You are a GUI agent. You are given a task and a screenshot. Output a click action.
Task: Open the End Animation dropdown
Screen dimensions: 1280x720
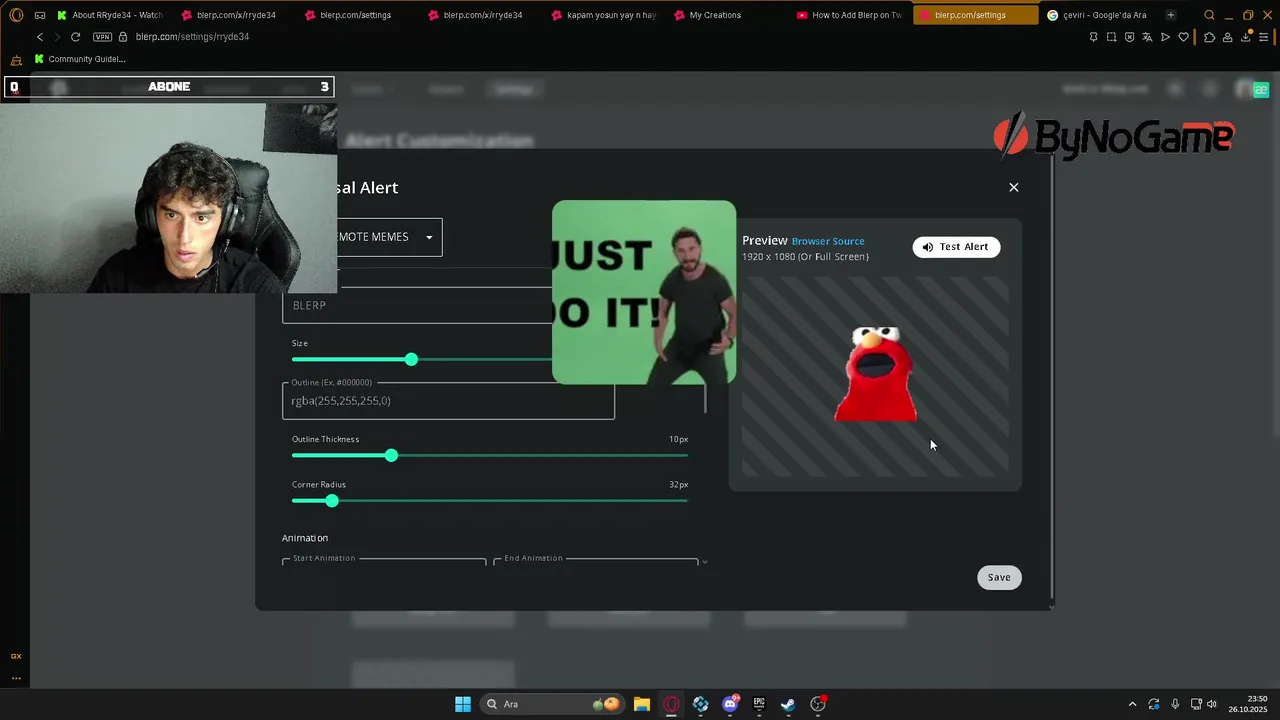tap(596, 561)
